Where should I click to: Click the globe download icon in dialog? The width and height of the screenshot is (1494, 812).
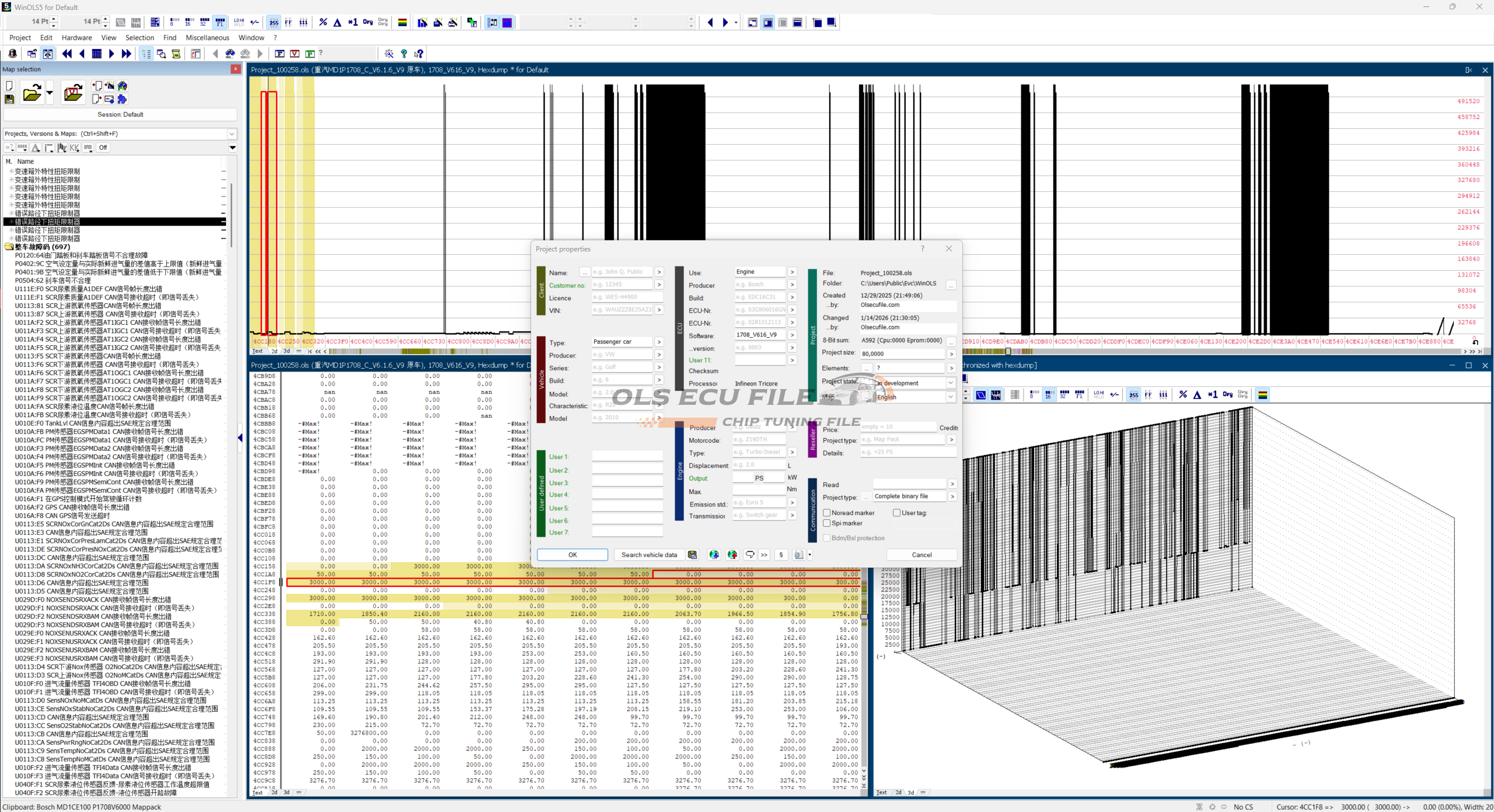(714, 555)
